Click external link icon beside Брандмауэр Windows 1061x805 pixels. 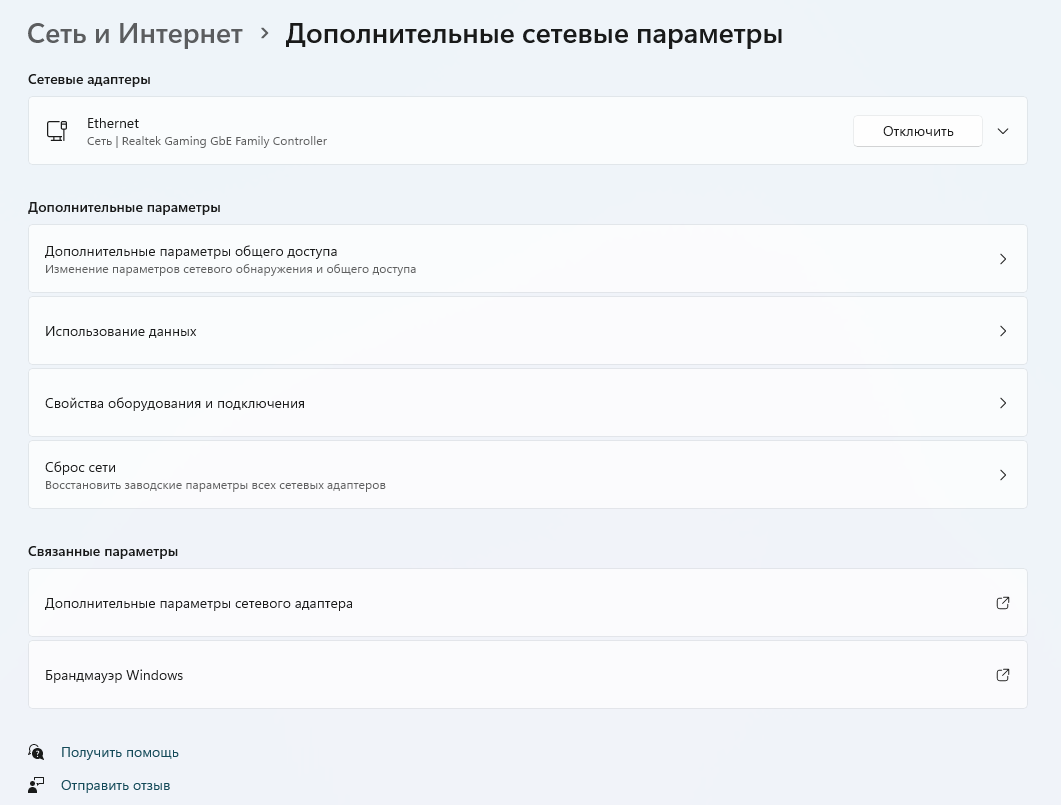point(1002,675)
